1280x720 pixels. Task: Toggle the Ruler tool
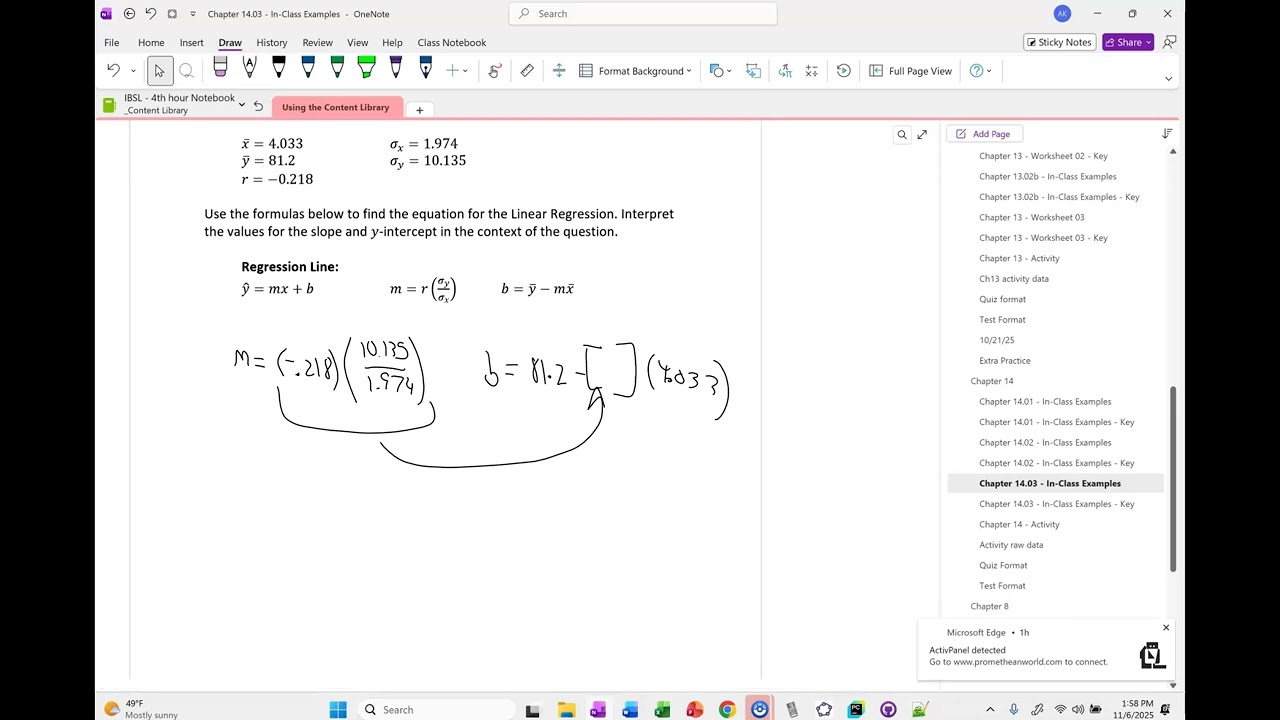527,71
